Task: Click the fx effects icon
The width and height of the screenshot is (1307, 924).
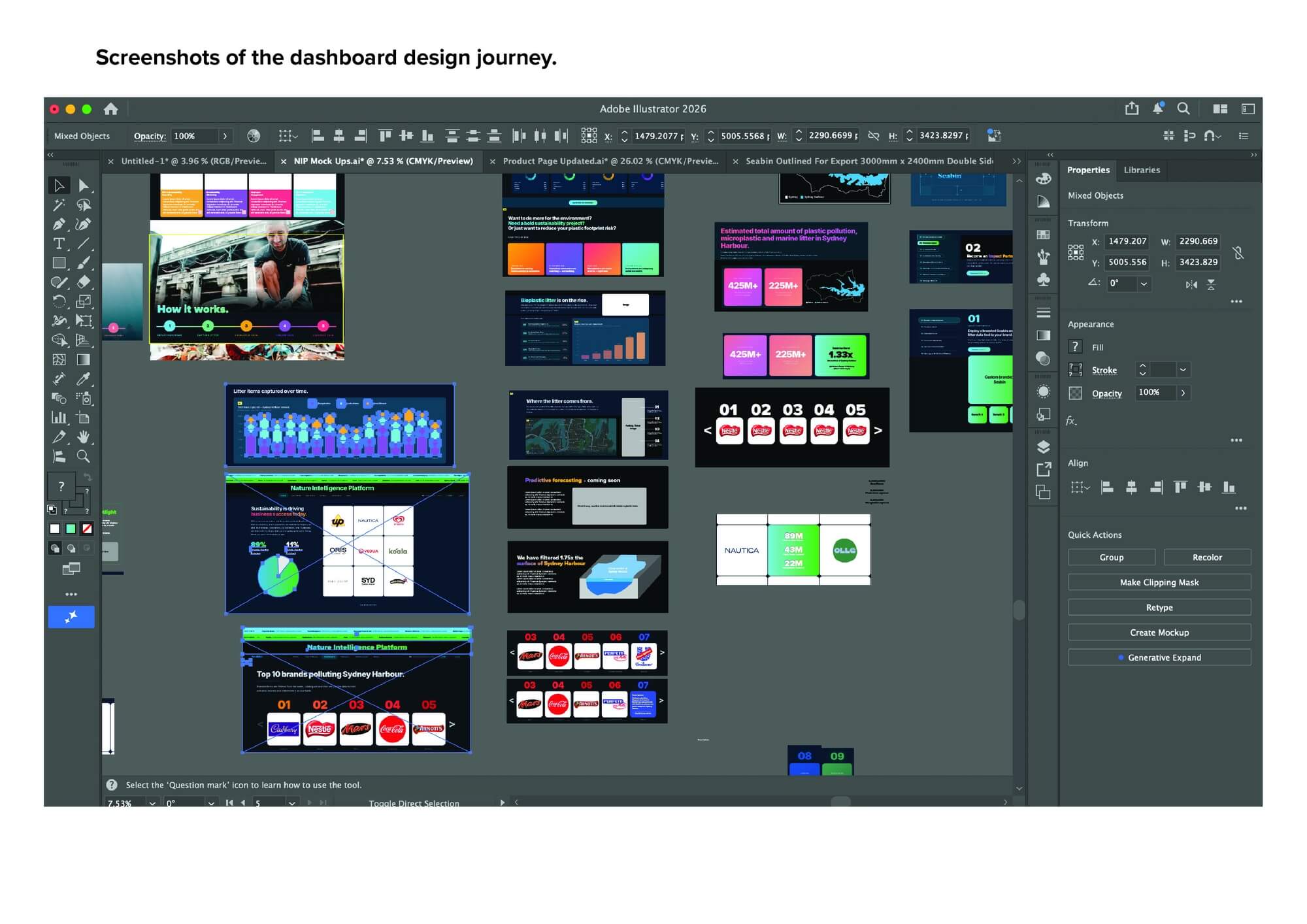Action: point(1071,421)
